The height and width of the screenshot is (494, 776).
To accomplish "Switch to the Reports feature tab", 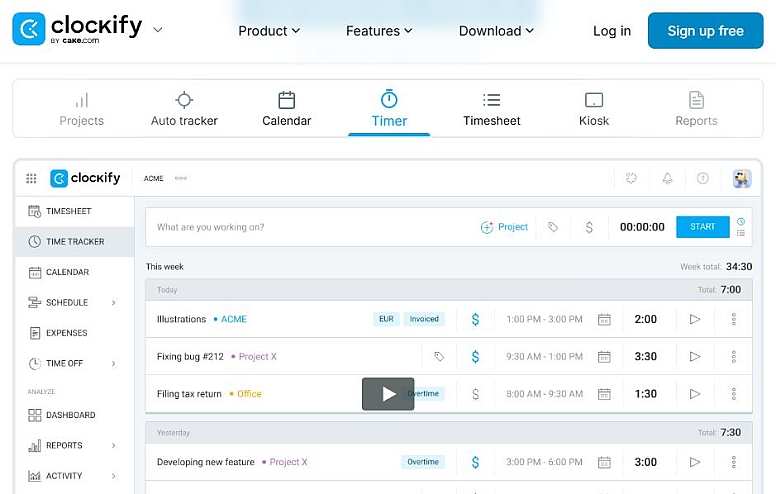I will pos(696,109).
